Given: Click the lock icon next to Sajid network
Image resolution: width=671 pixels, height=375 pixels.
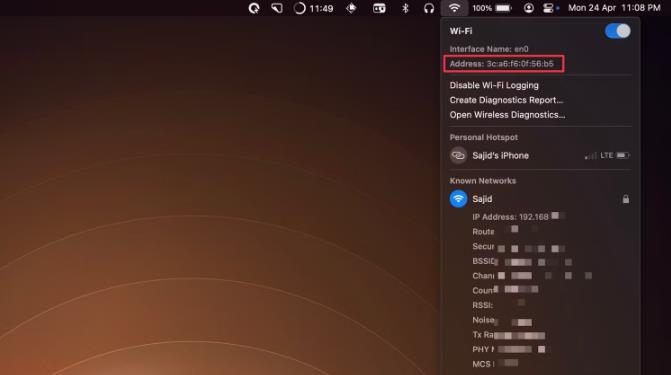Looking at the screenshot, I should 626,199.
